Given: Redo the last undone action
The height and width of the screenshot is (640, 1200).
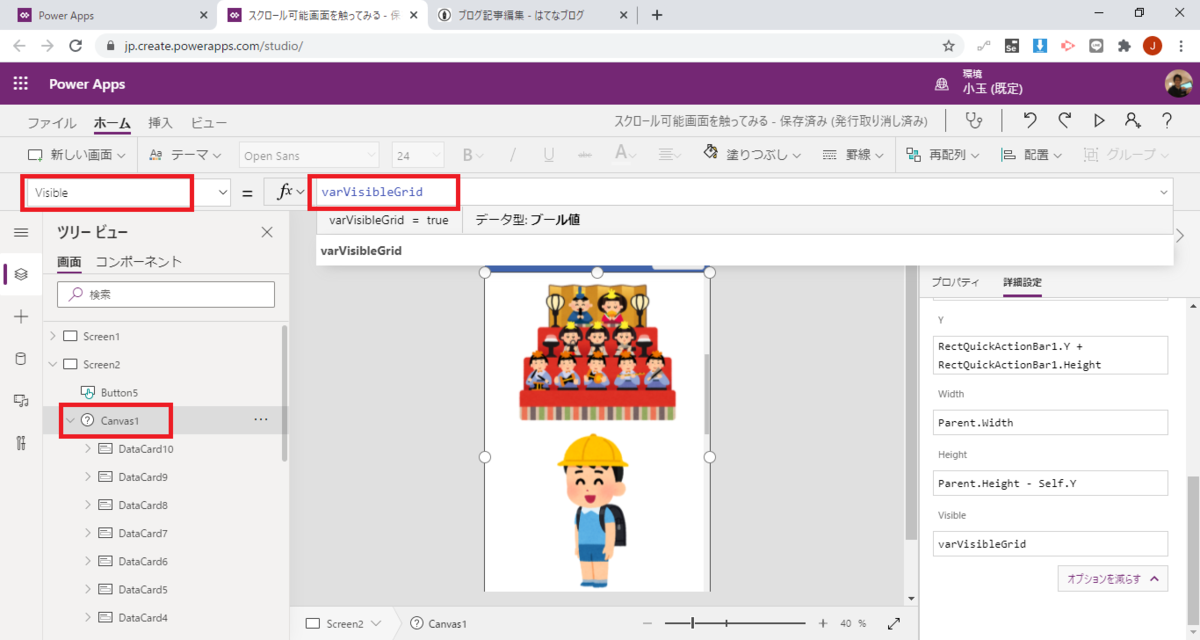Looking at the screenshot, I should coord(1065,121).
